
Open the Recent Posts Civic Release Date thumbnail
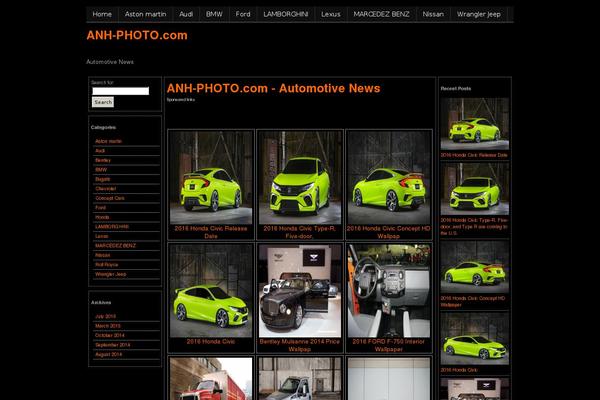coord(474,124)
